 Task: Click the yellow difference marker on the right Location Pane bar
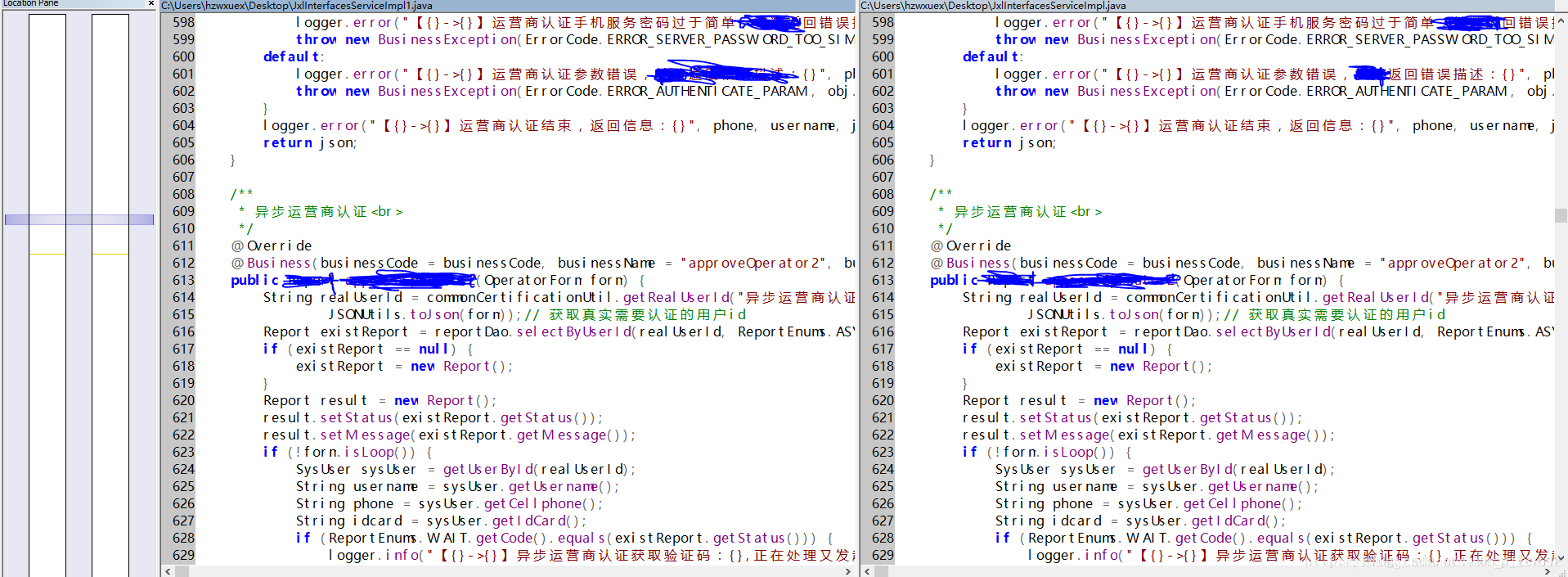110,254
